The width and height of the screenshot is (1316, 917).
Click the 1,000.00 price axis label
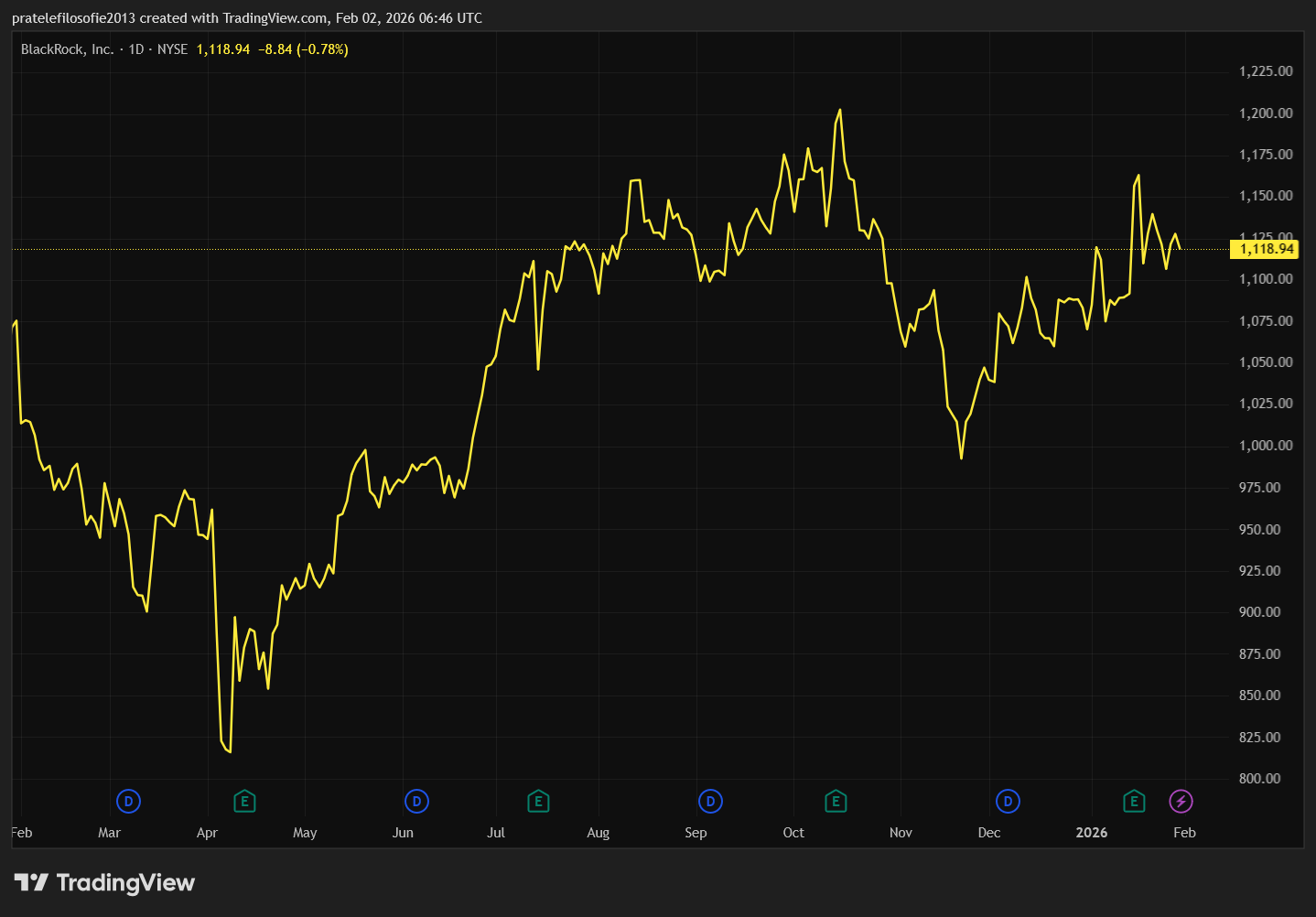tap(1266, 446)
